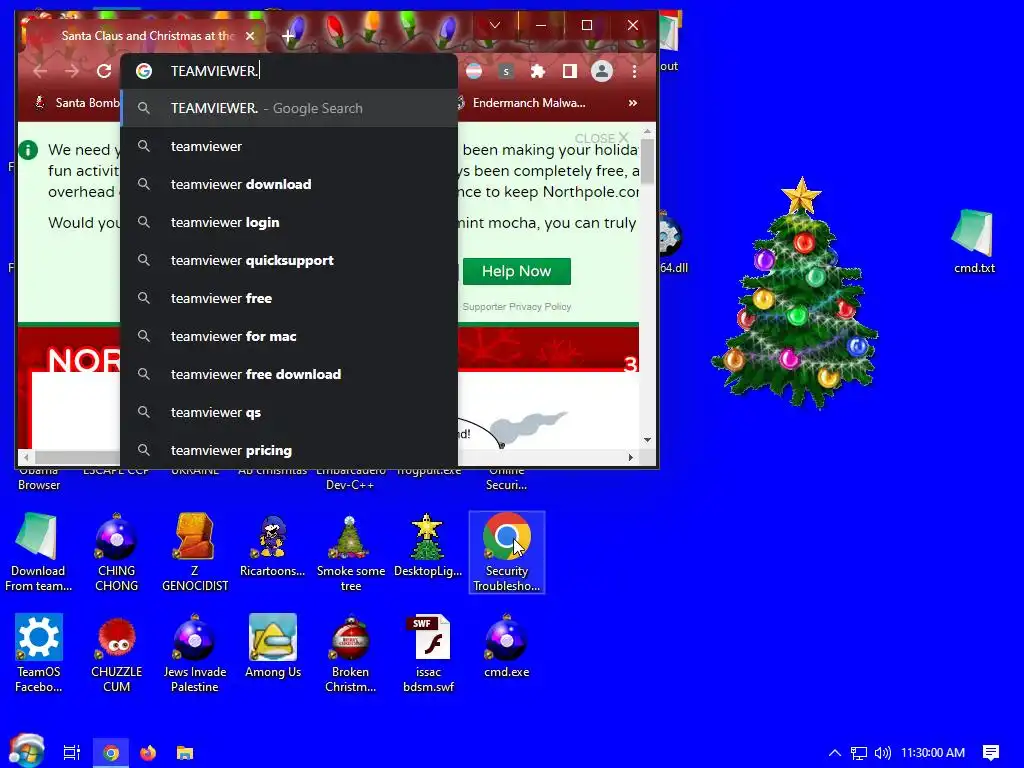Viewport: 1024px width, 768px height.
Task: Click into the address bar text TEAMVIEWER.
Action: 214,71
